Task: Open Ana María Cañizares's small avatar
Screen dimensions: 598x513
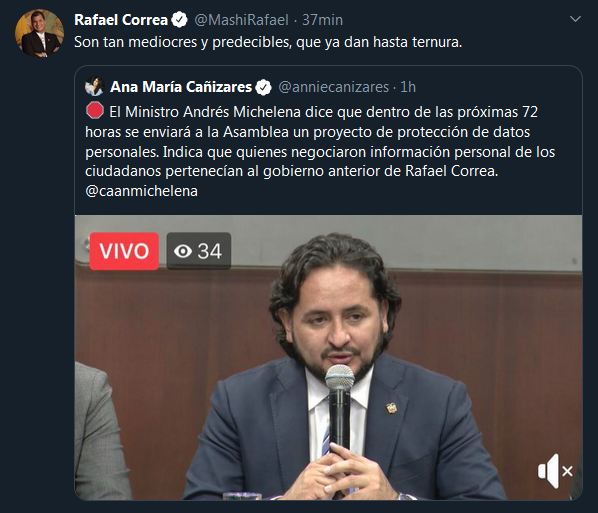Action: click(94, 86)
